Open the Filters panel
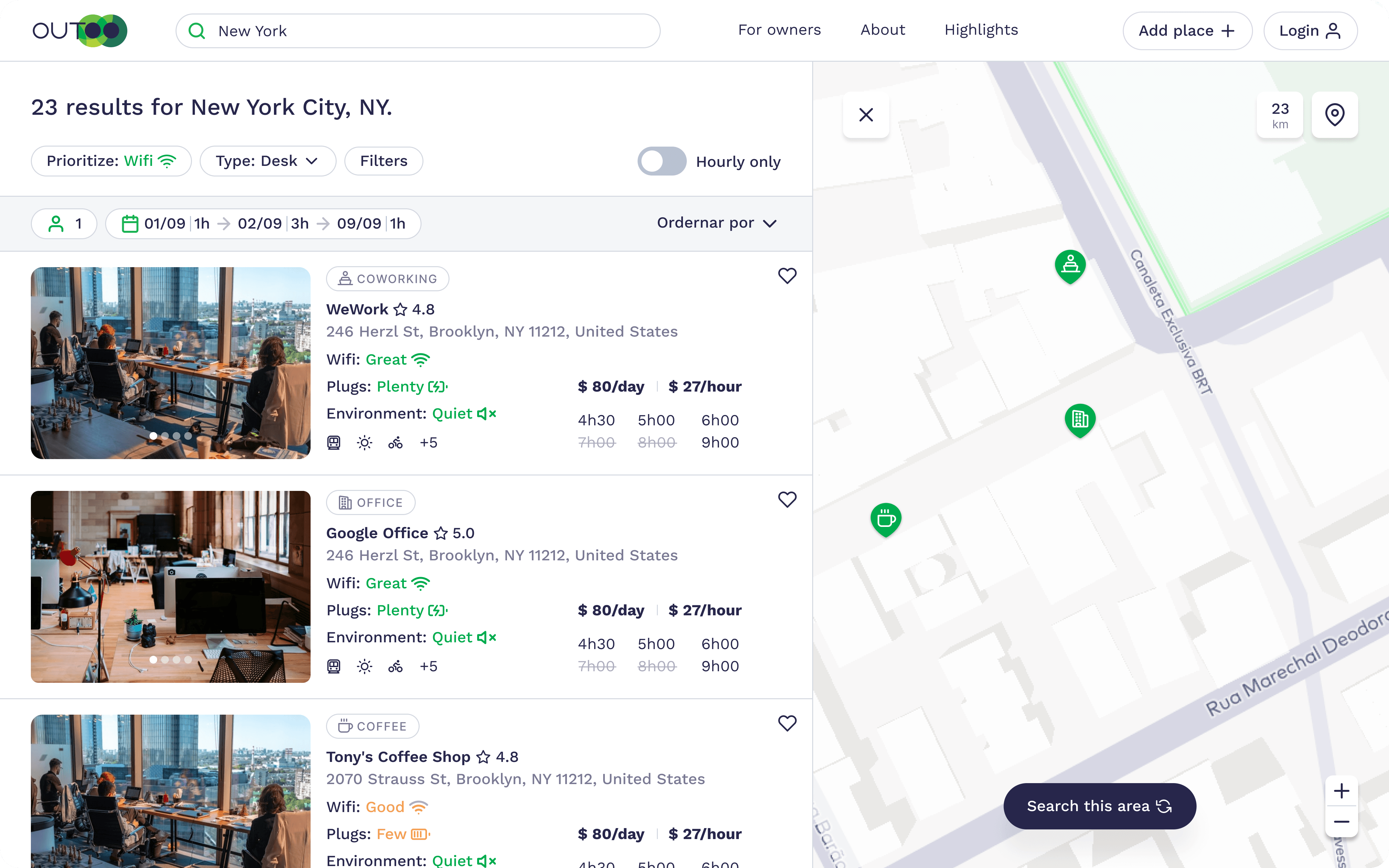The image size is (1389, 868). [383, 161]
